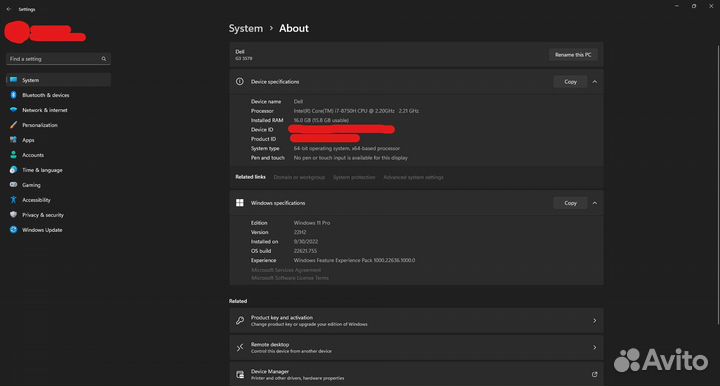
Task: Open Network & internet settings
Action: tap(58, 110)
